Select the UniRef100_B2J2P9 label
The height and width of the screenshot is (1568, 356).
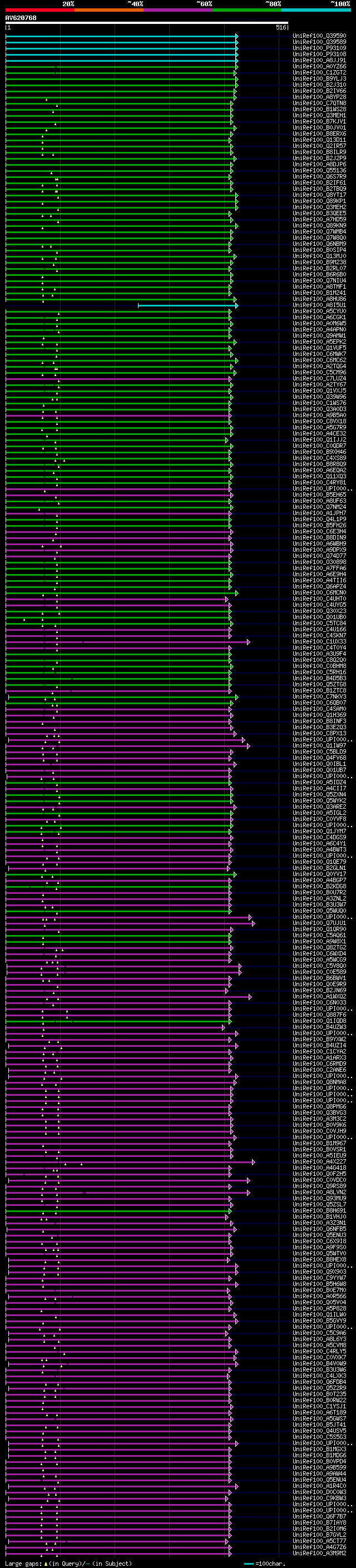[x=319, y=159]
